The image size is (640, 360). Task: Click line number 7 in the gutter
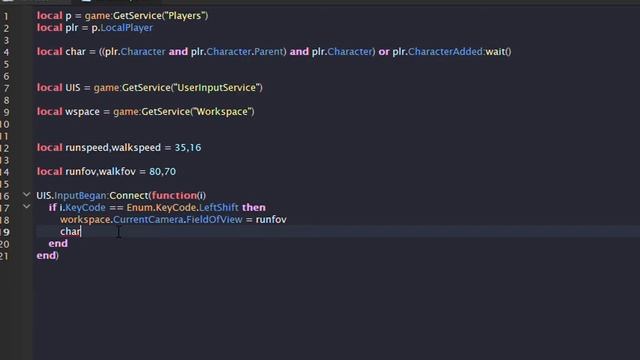tap(6, 88)
